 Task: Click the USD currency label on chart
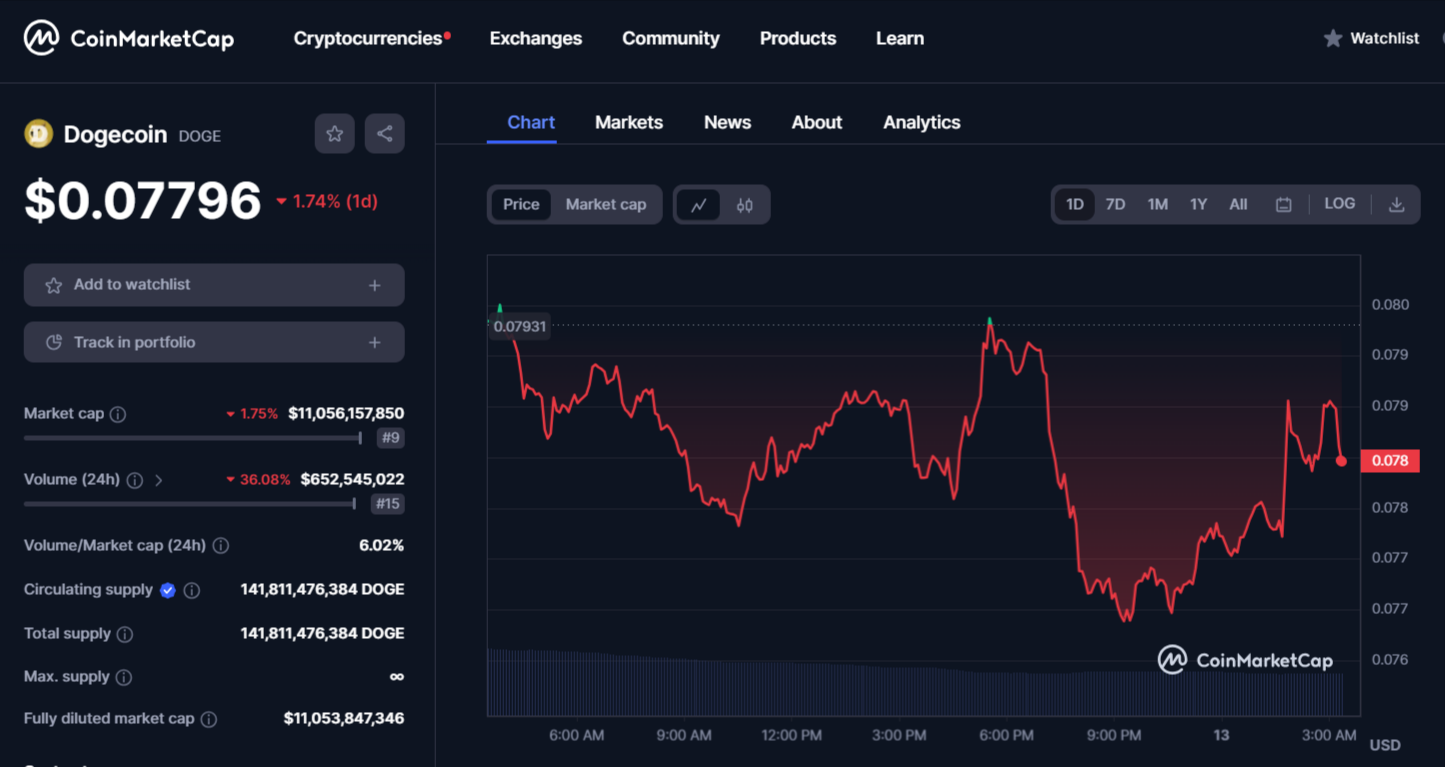click(1385, 745)
